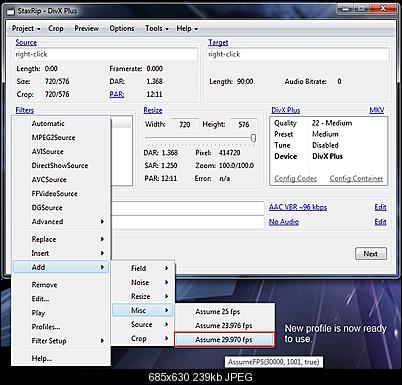402x385 pixels.
Task: Click the Width input field
Action: 185,125
